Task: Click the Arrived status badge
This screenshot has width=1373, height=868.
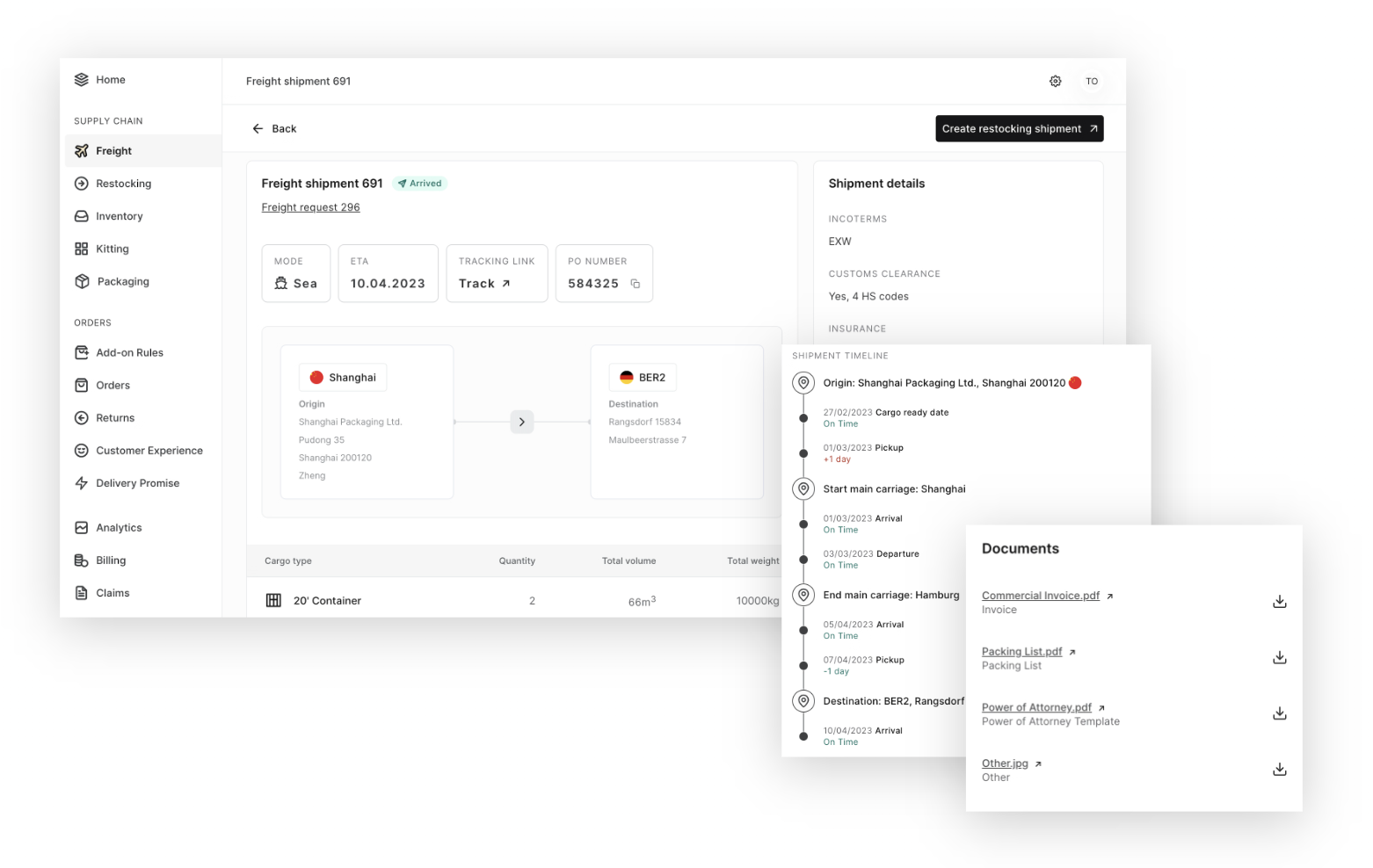Action: (420, 183)
